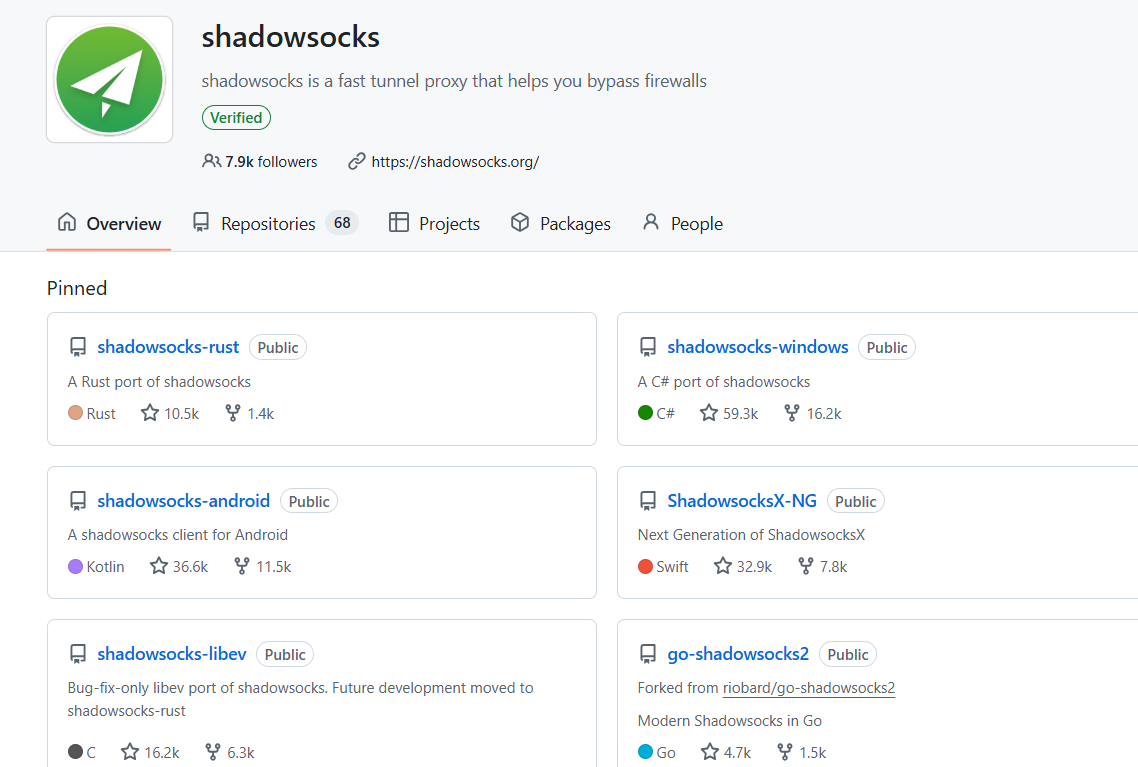Click the Verified badge
Screen dimensions: 1138x767
click(236, 118)
